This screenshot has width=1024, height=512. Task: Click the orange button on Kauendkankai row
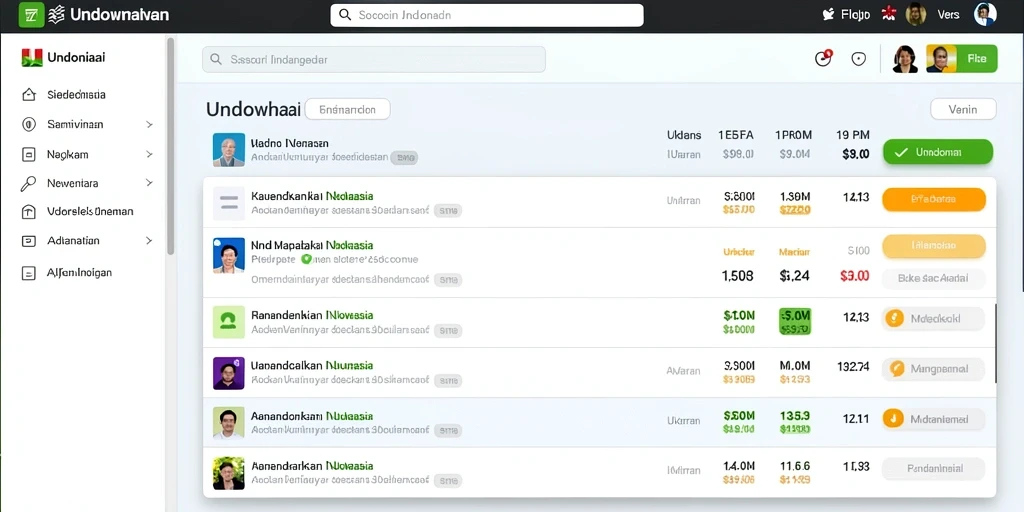click(934, 200)
